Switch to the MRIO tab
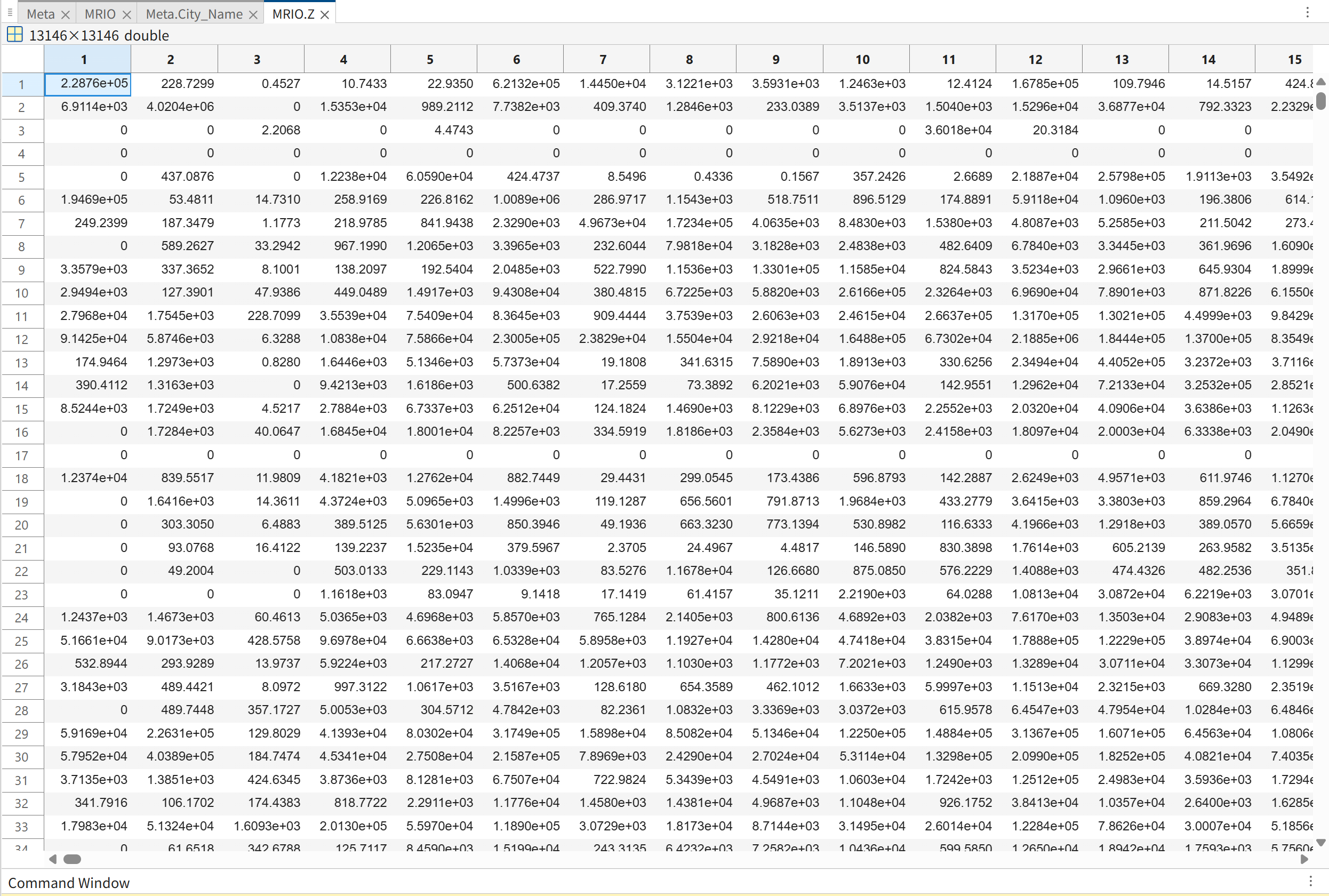The height and width of the screenshot is (896, 1329). (99, 14)
